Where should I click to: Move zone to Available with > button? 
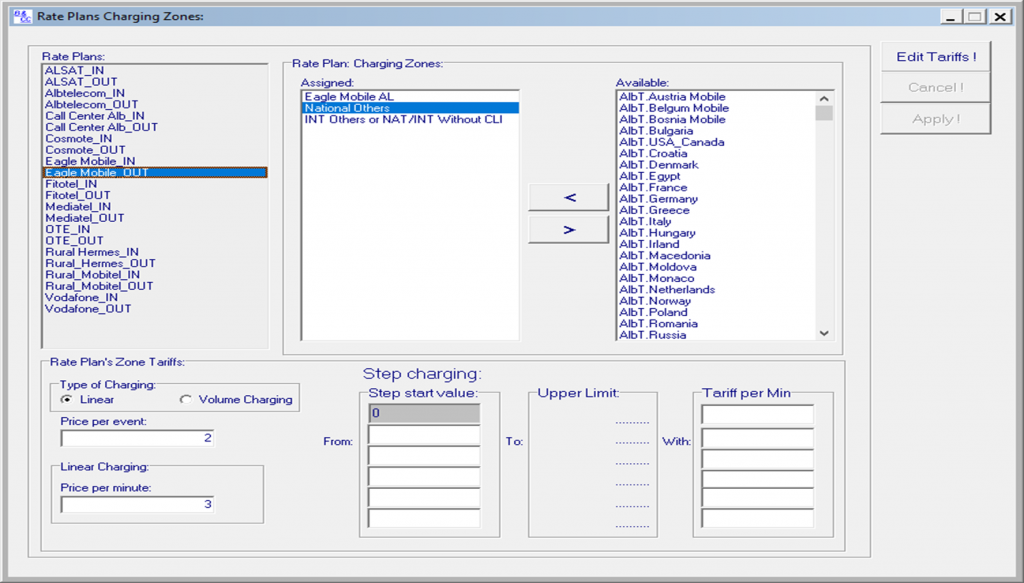[x=569, y=230]
